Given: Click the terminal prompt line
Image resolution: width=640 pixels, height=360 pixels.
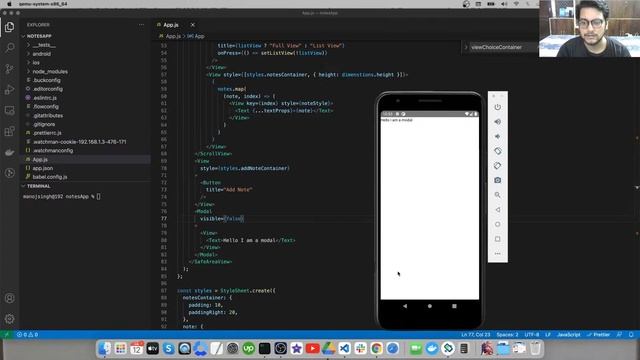Looking at the screenshot, I should point(61,197).
